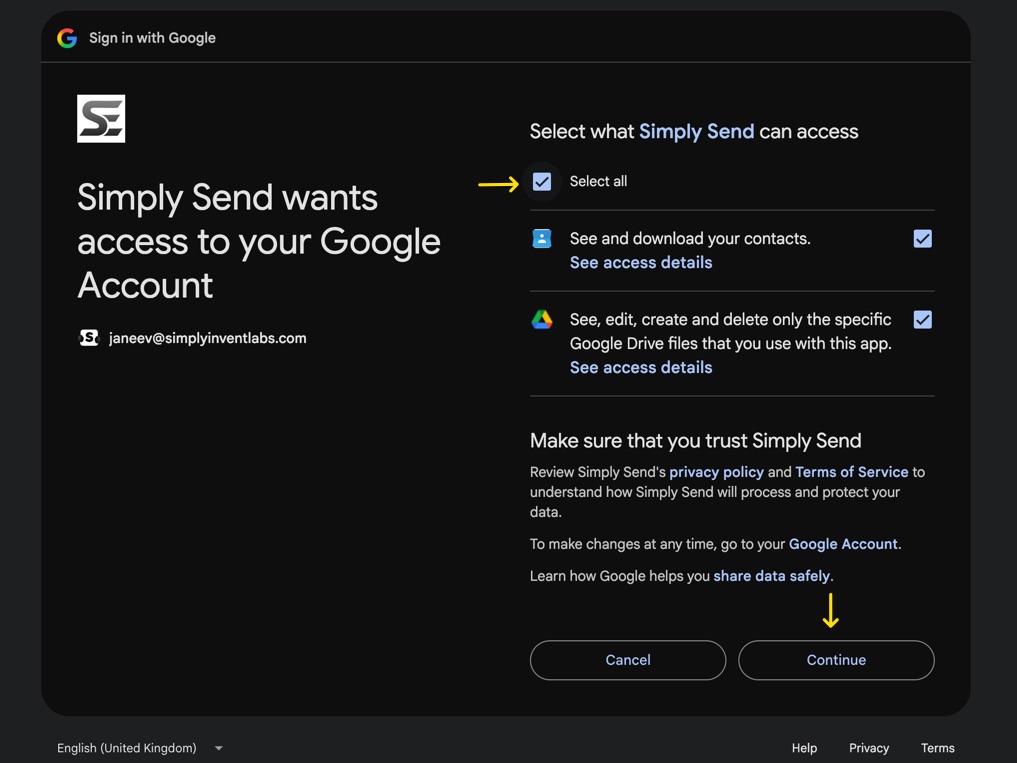Click the Simply Send SE logo
This screenshot has height=763, width=1017.
(x=101, y=119)
